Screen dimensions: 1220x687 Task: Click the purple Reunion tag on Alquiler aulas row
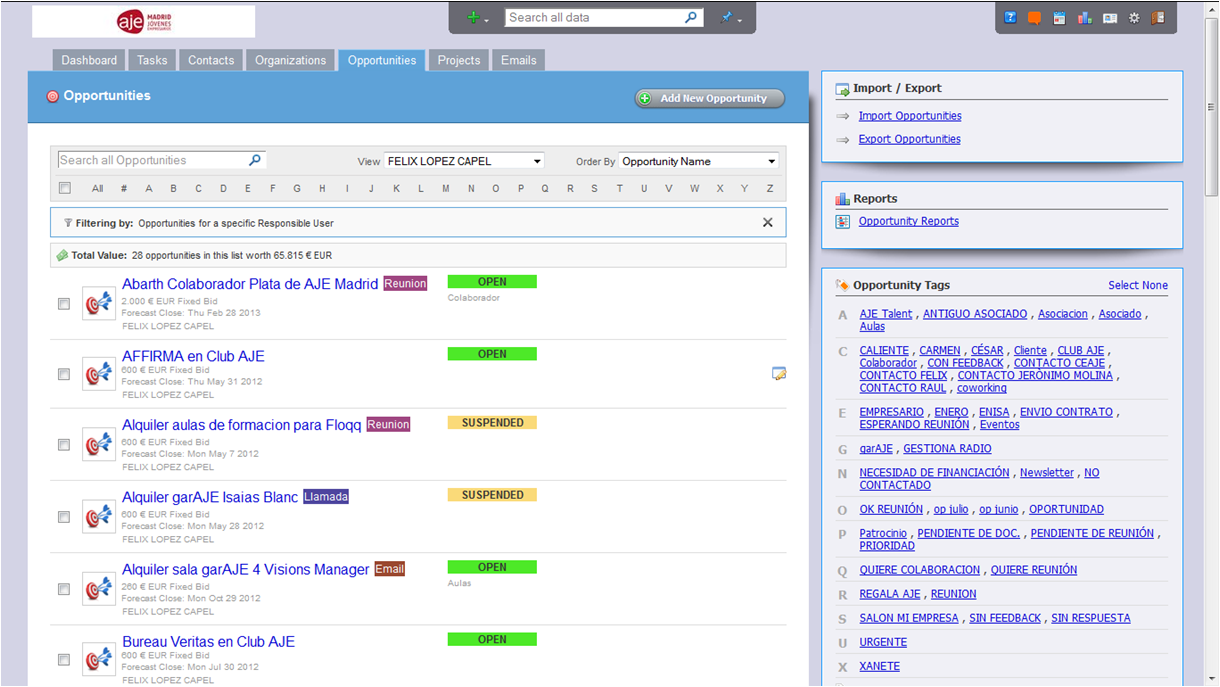[x=388, y=424]
